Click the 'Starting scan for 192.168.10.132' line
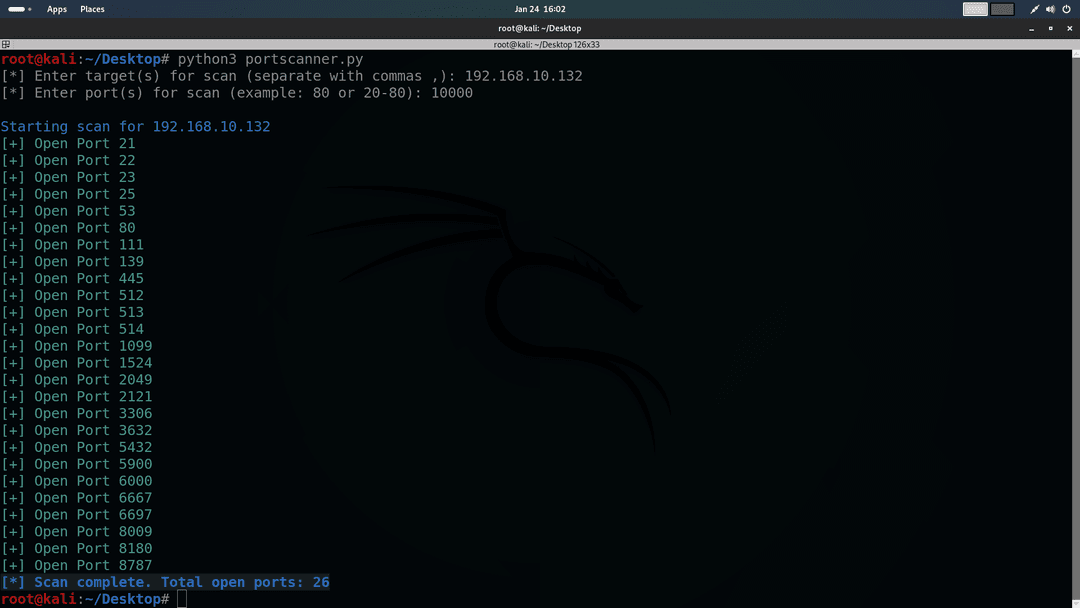 coord(135,127)
